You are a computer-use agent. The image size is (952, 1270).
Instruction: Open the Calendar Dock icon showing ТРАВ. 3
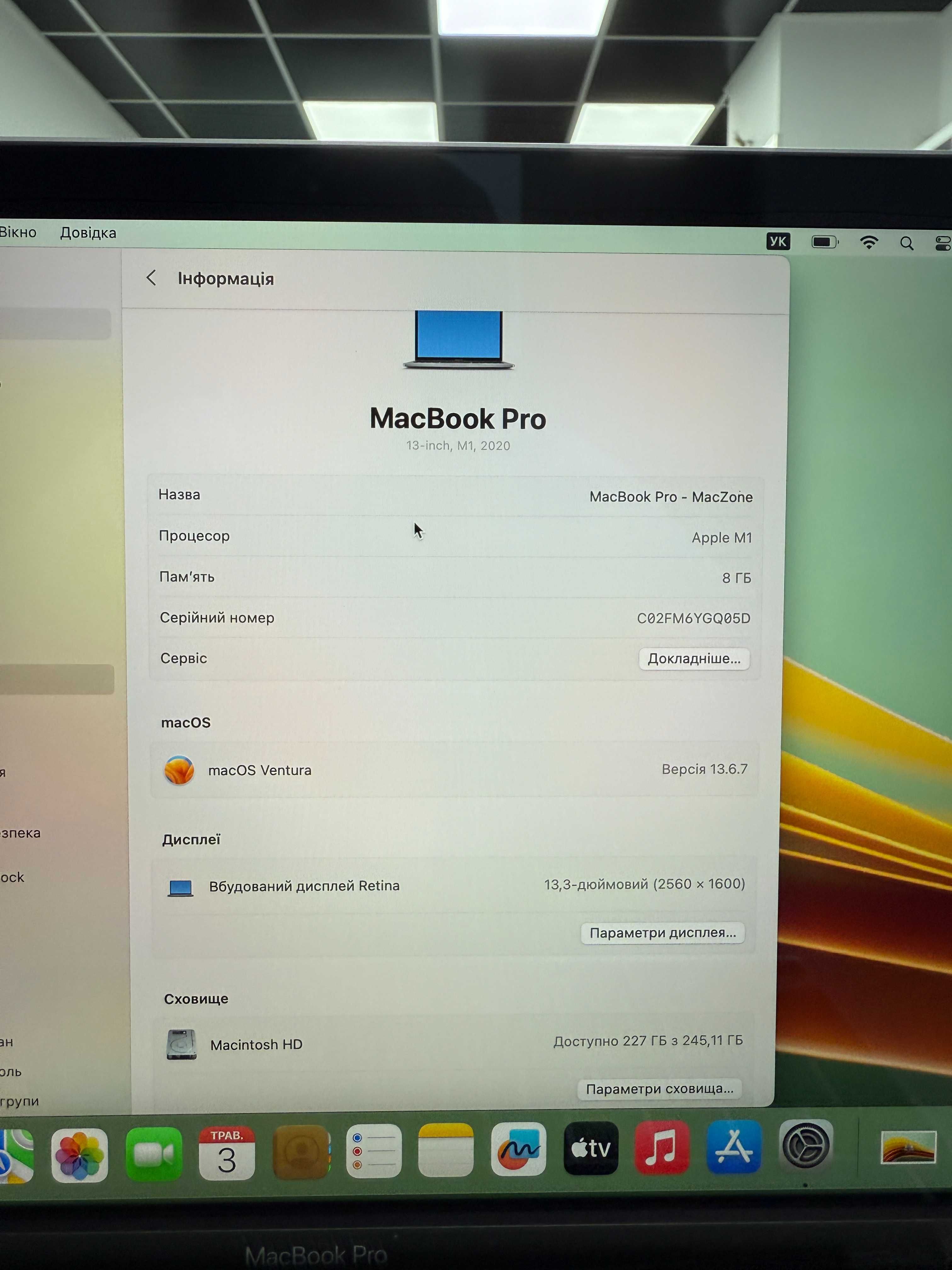[x=227, y=1153]
